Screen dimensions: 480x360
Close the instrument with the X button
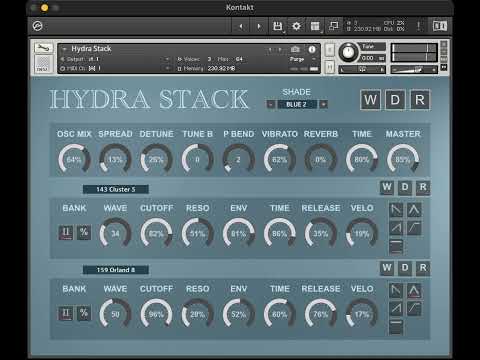pyautogui.click(x=444, y=44)
